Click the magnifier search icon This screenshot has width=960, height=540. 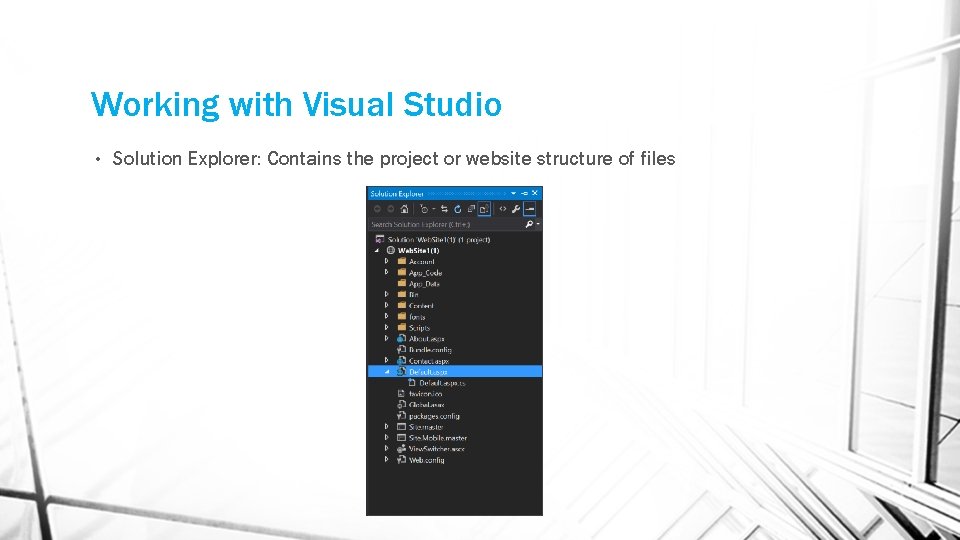(x=529, y=225)
